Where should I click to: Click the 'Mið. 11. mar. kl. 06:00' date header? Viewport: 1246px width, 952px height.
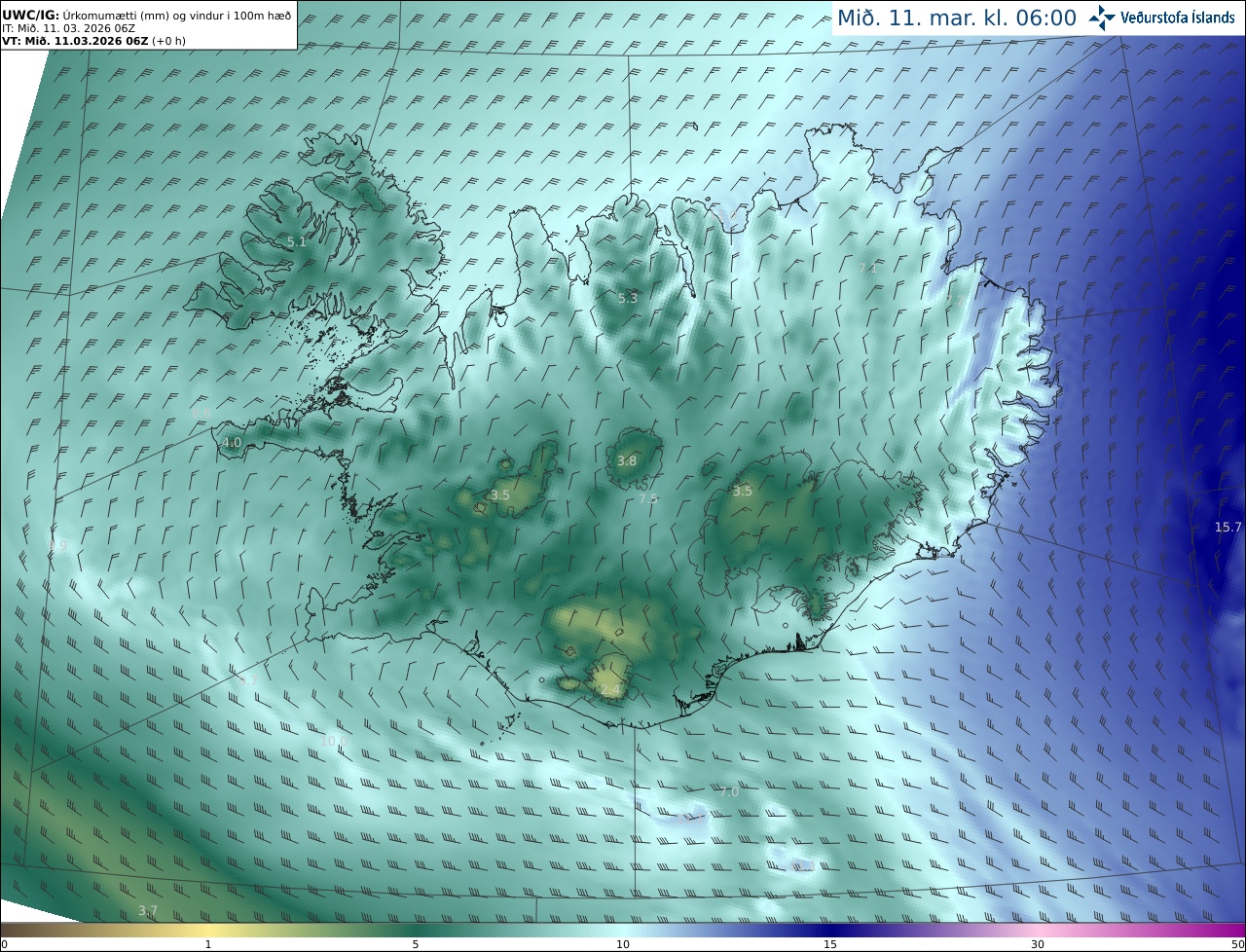(957, 18)
